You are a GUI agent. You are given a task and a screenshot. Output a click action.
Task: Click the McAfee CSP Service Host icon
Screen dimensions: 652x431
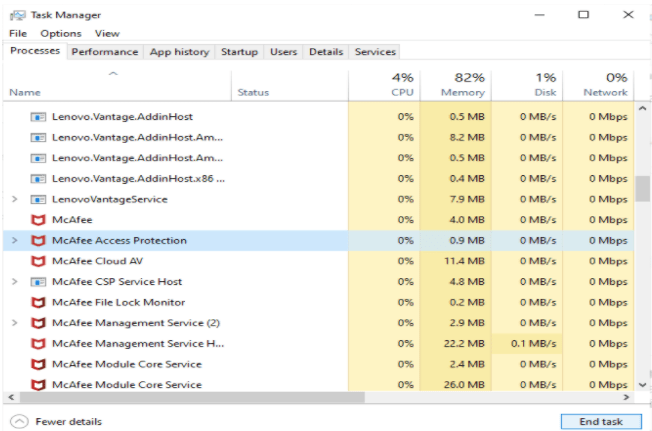click(38, 282)
